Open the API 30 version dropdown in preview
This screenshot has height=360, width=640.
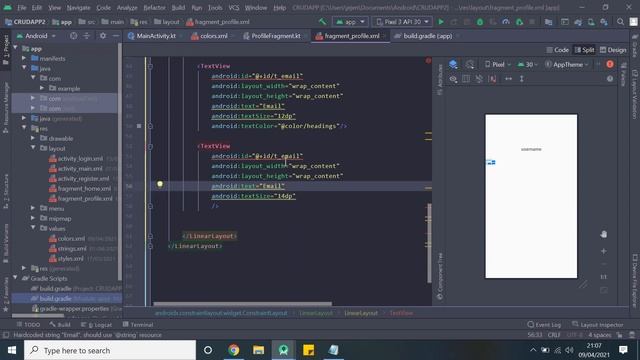527,64
